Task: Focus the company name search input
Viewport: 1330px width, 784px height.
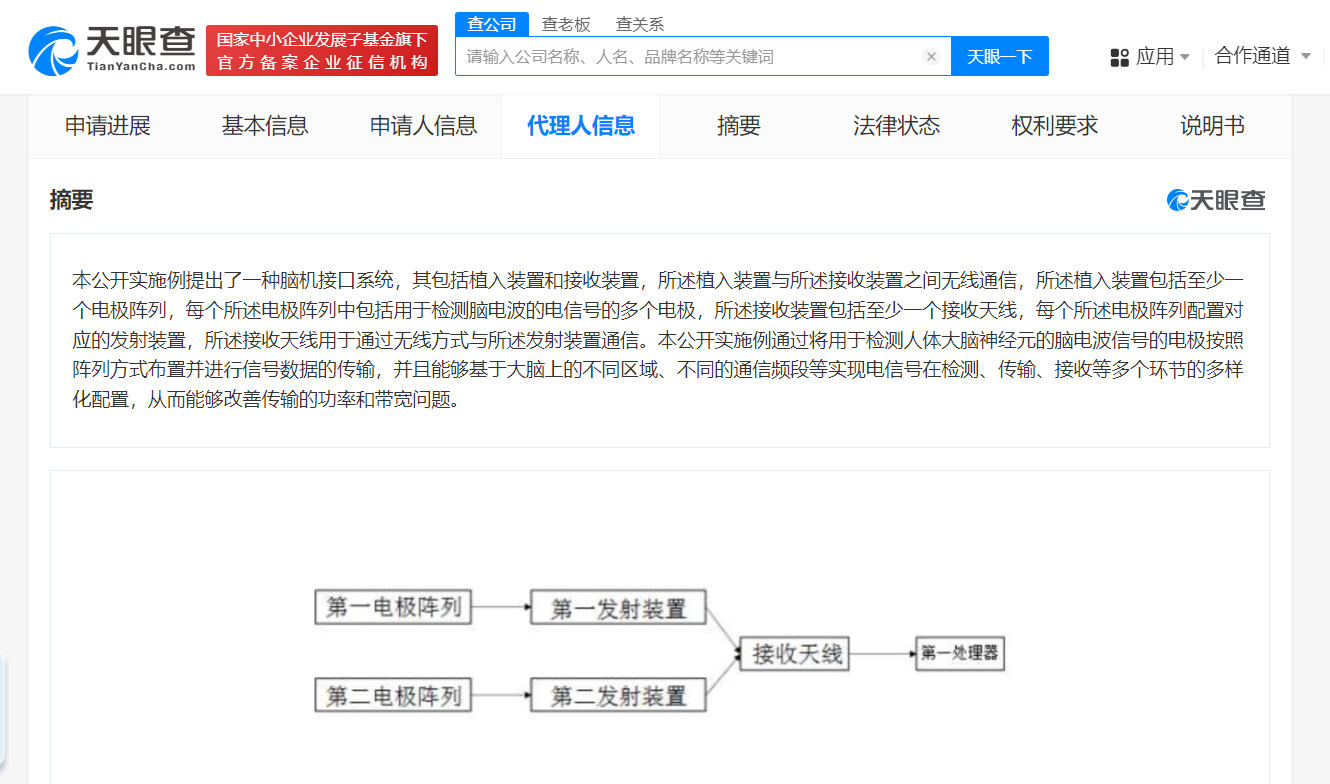Action: click(x=690, y=57)
